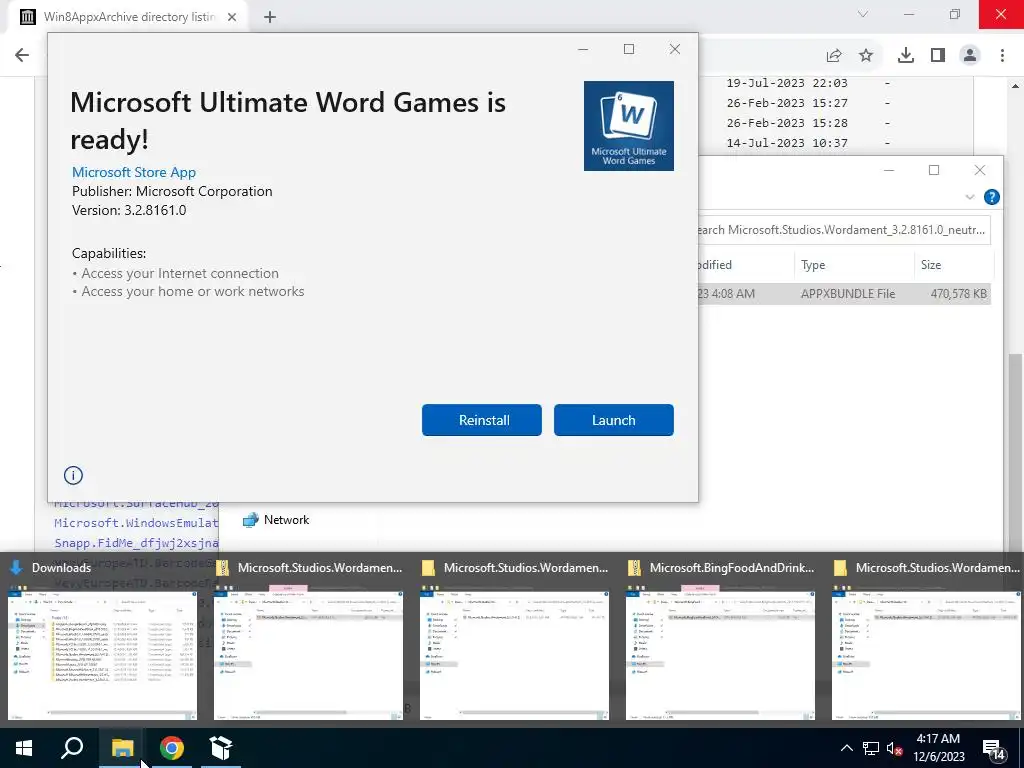The height and width of the screenshot is (768, 1024).
Task: Click the Explorer search field
Action: (844, 230)
